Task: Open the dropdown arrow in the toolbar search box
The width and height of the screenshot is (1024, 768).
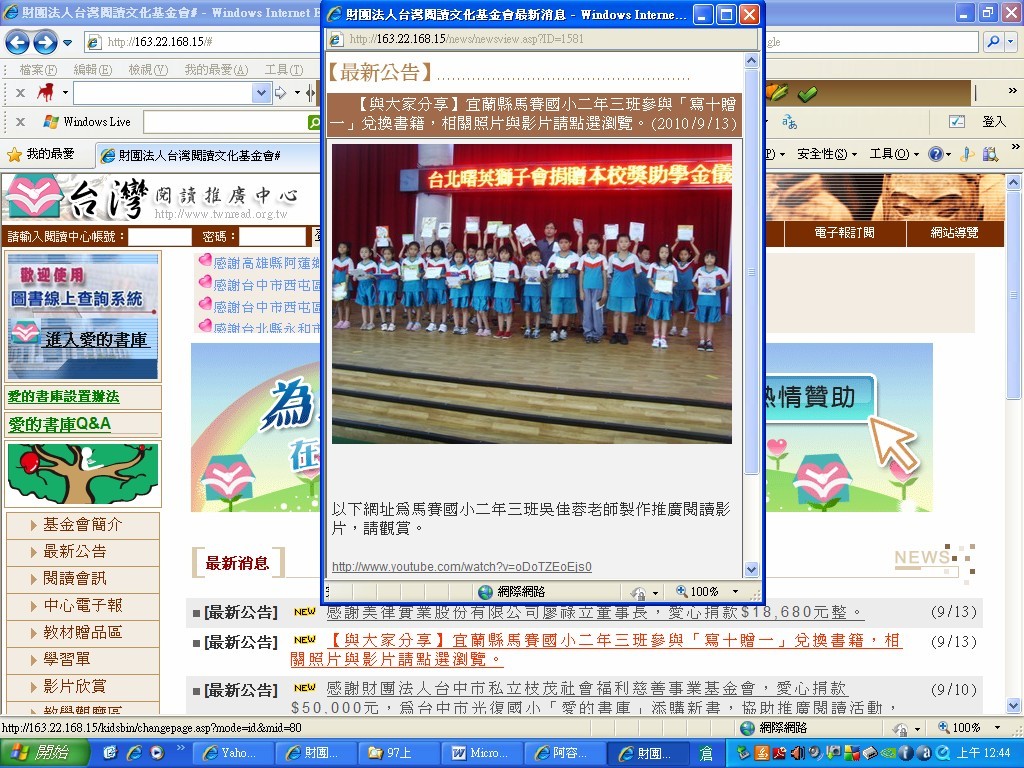Action: coord(261,93)
